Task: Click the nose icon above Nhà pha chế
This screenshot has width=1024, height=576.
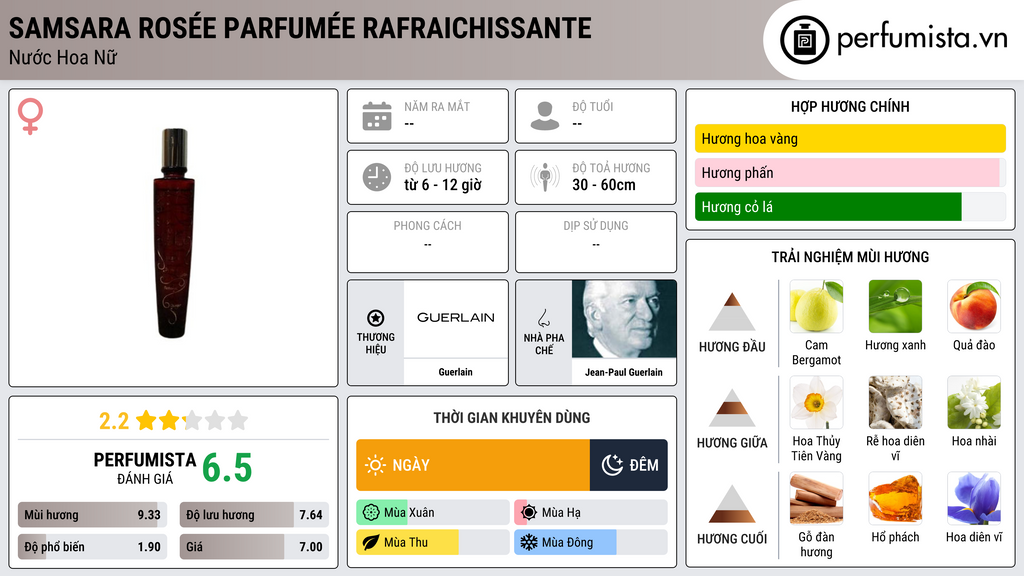Action: (543, 318)
